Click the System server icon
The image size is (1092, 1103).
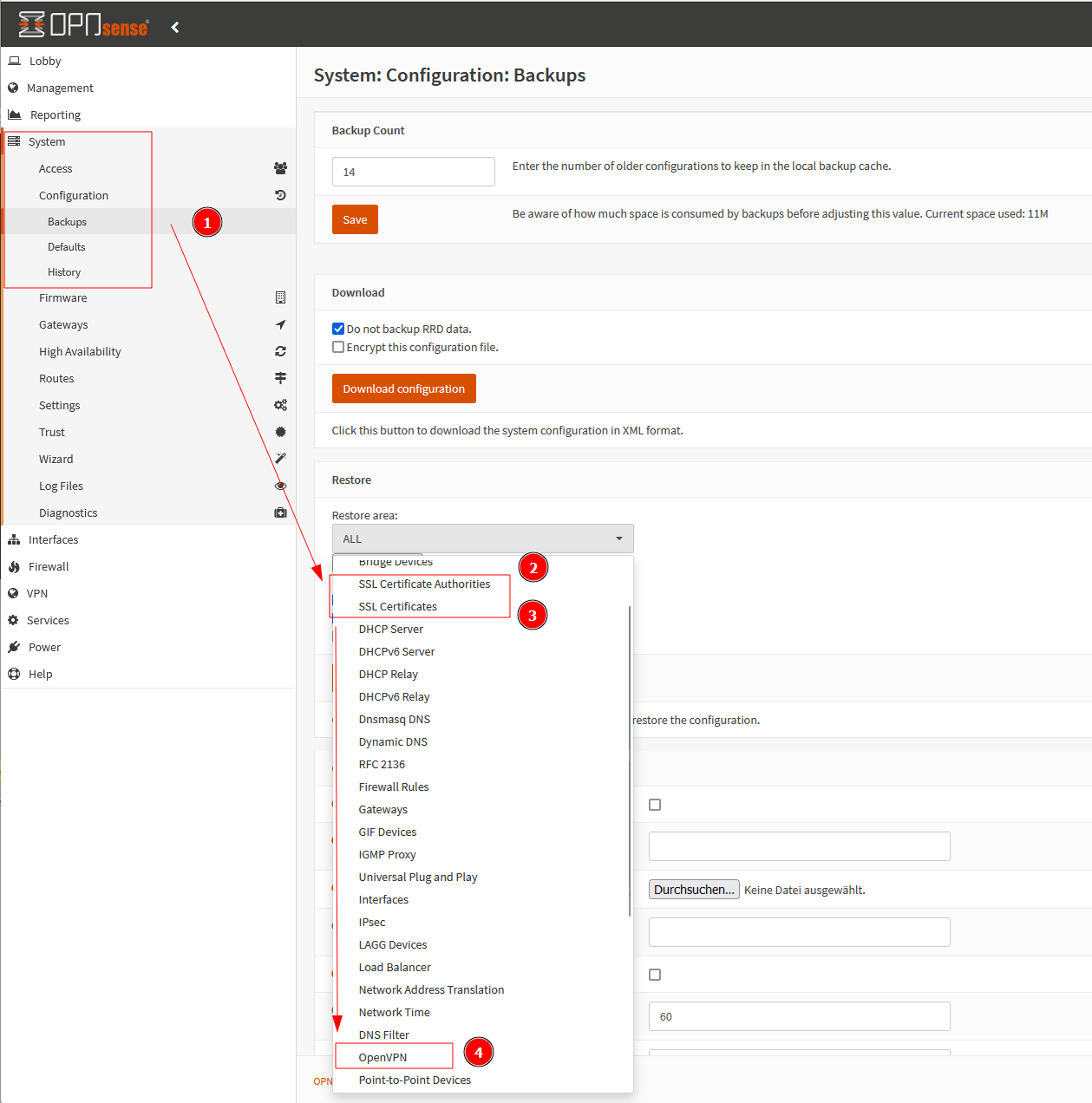coord(14,141)
